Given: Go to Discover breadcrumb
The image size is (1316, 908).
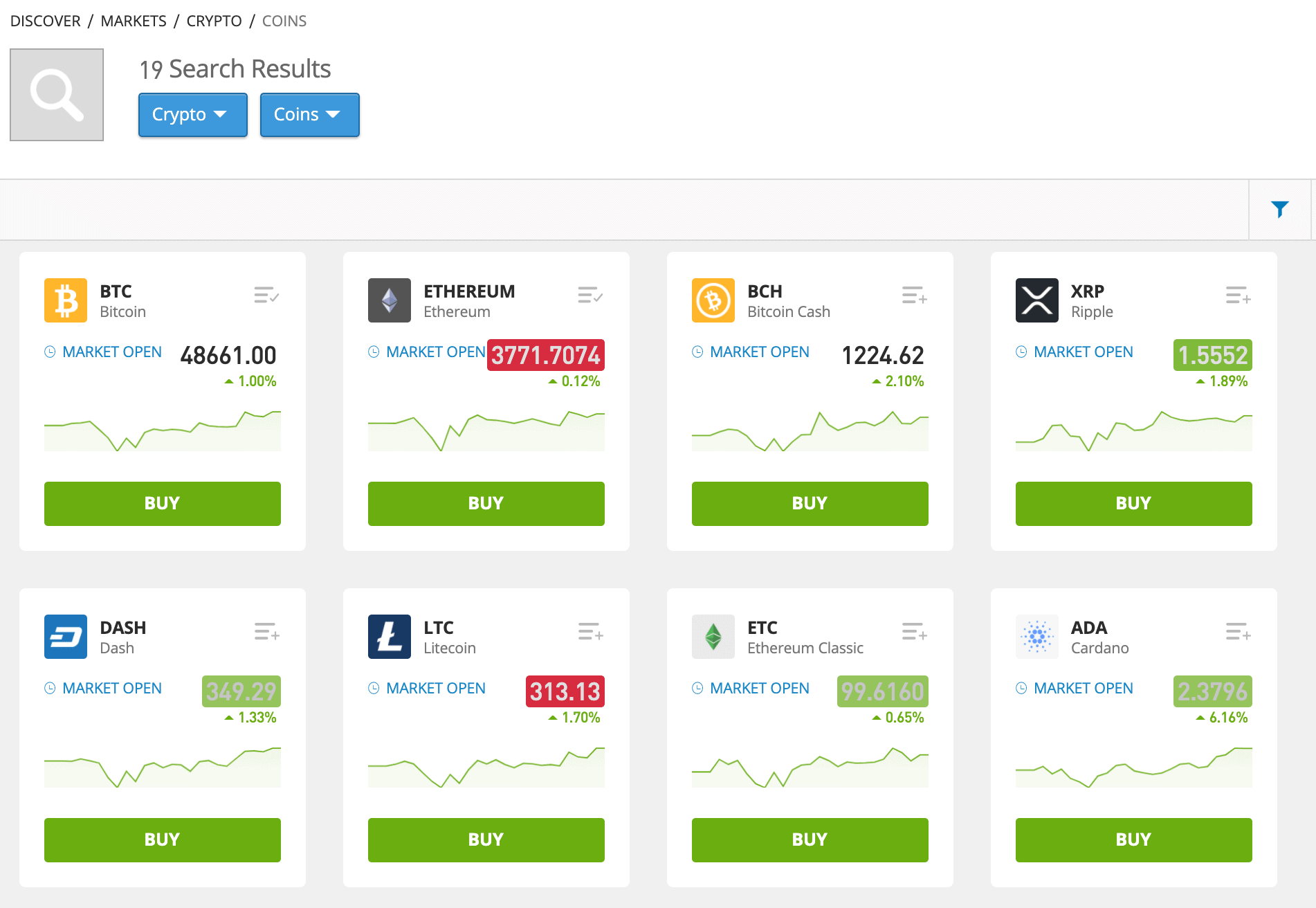Looking at the screenshot, I should tap(45, 21).
